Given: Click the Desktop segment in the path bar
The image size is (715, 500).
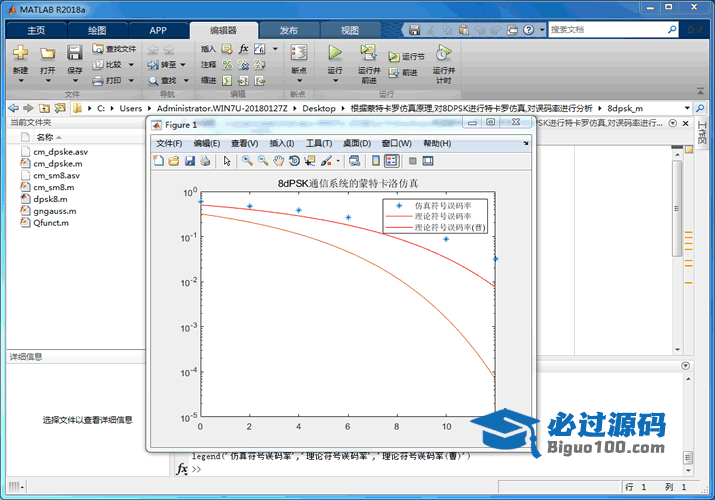Looking at the screenshot, I should 319,108.
